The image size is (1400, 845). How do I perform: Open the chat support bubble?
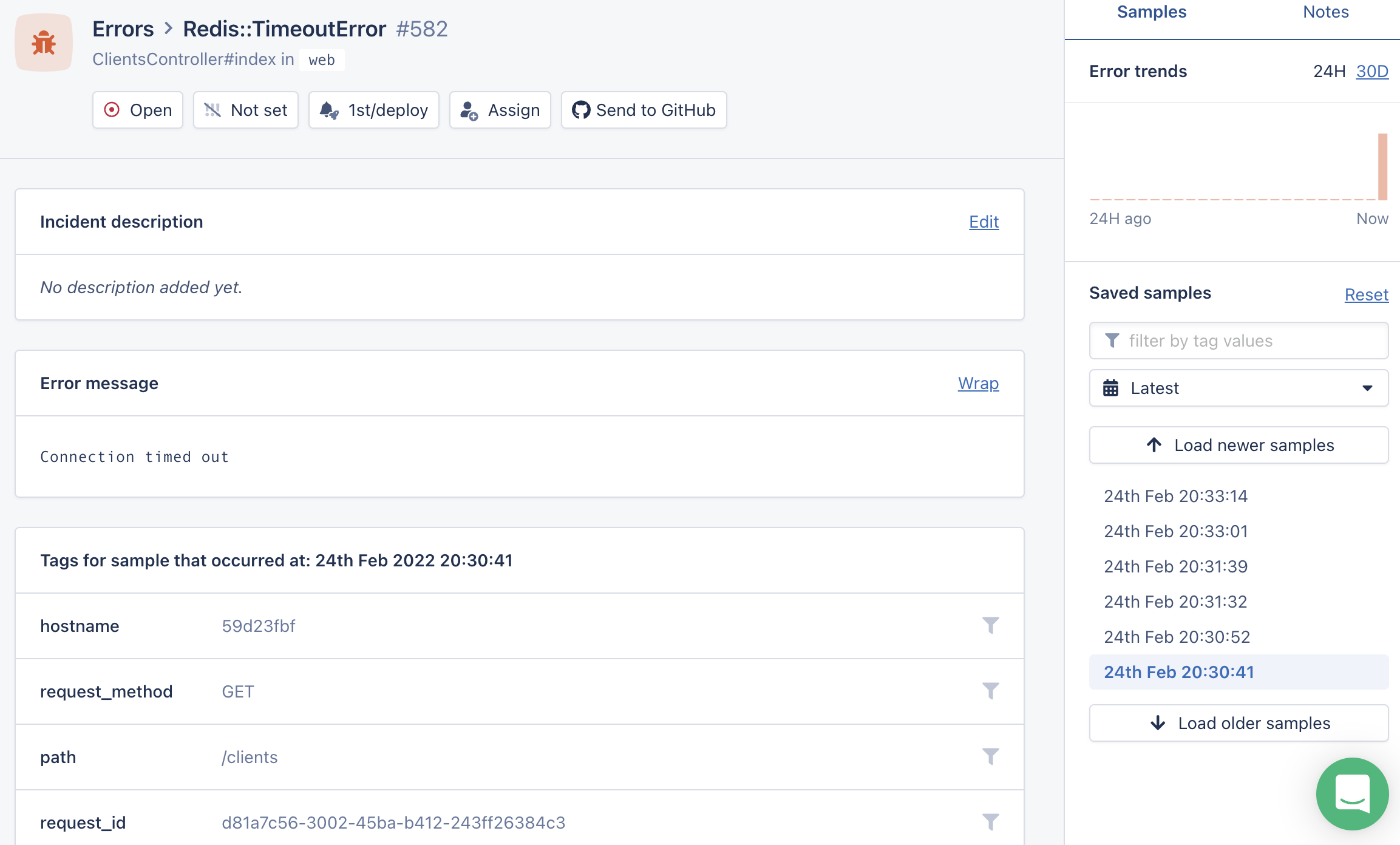coord(1352,793)
